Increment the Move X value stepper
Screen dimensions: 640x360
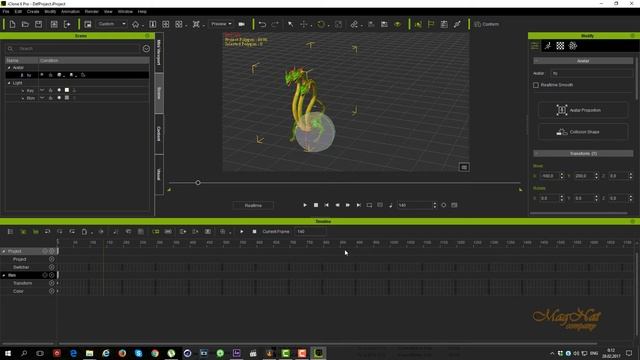[562, 174]
